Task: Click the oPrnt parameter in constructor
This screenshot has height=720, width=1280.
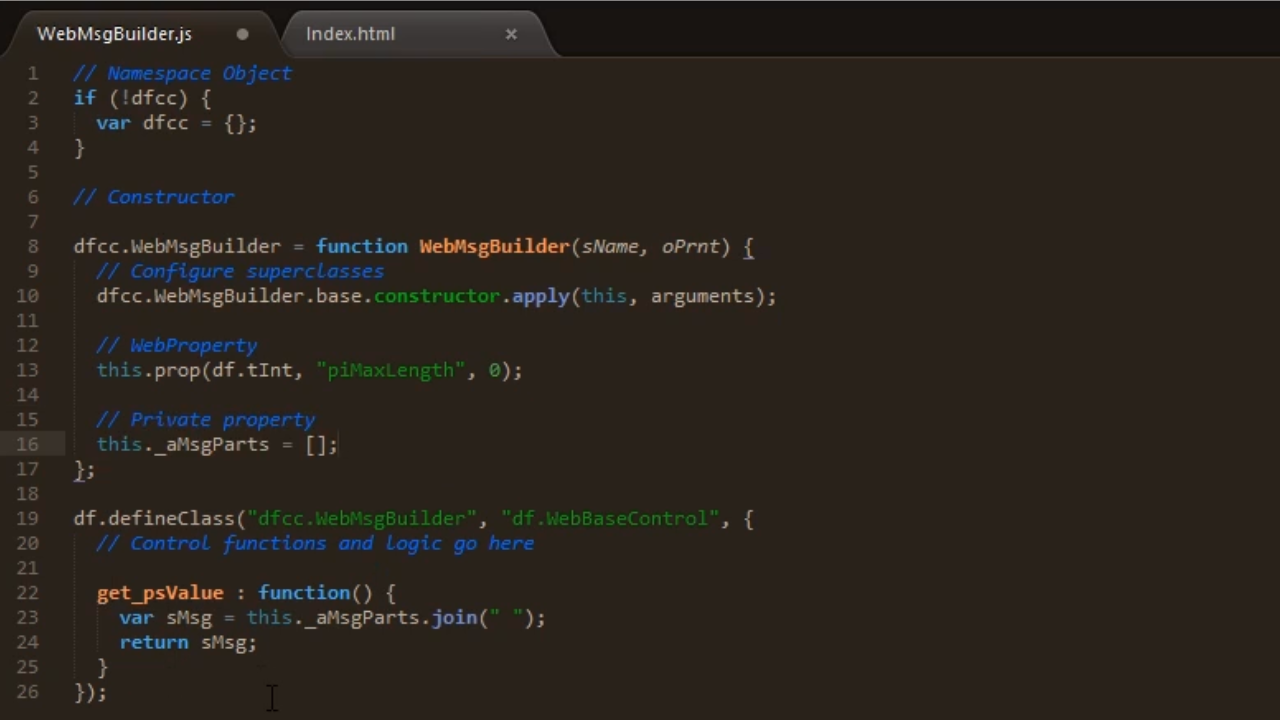Action: coord(690,247)
